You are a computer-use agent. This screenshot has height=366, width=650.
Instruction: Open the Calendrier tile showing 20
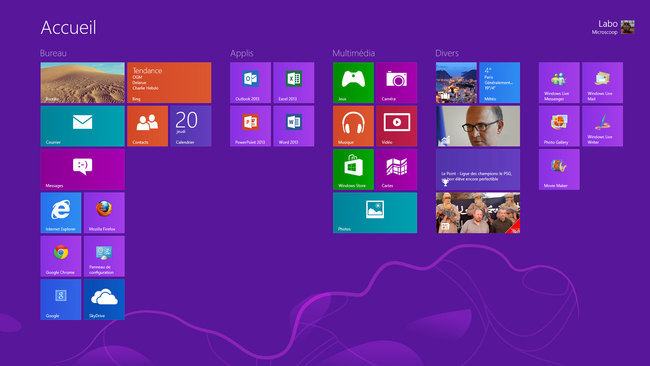click(x=191, y=126)
